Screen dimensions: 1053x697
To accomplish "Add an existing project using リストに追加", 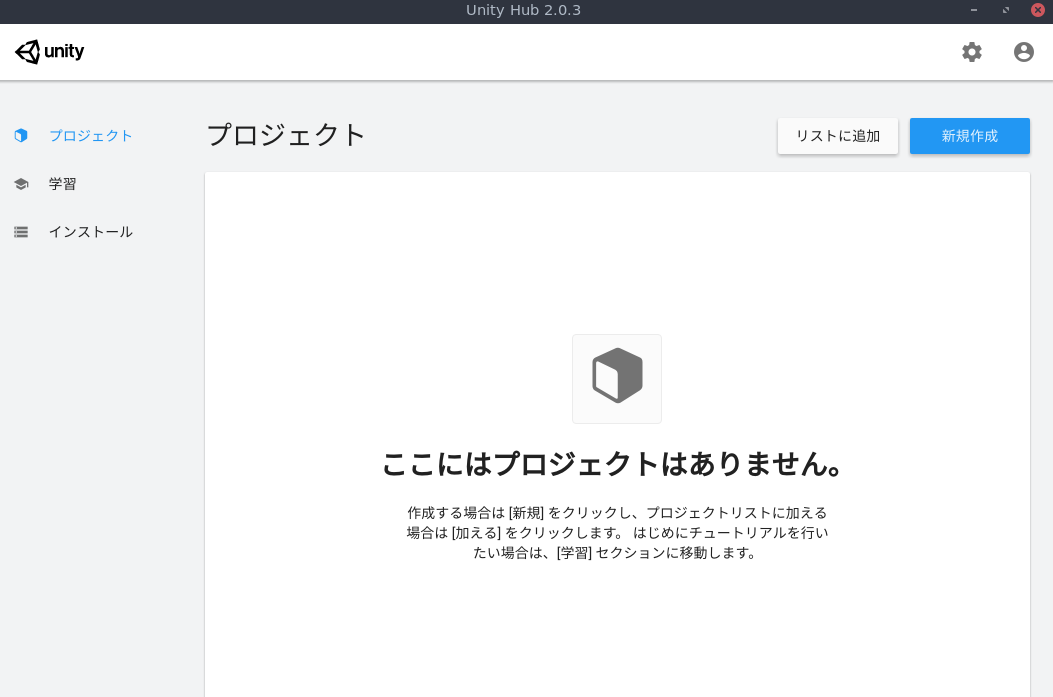I will (x=838, y=136).
